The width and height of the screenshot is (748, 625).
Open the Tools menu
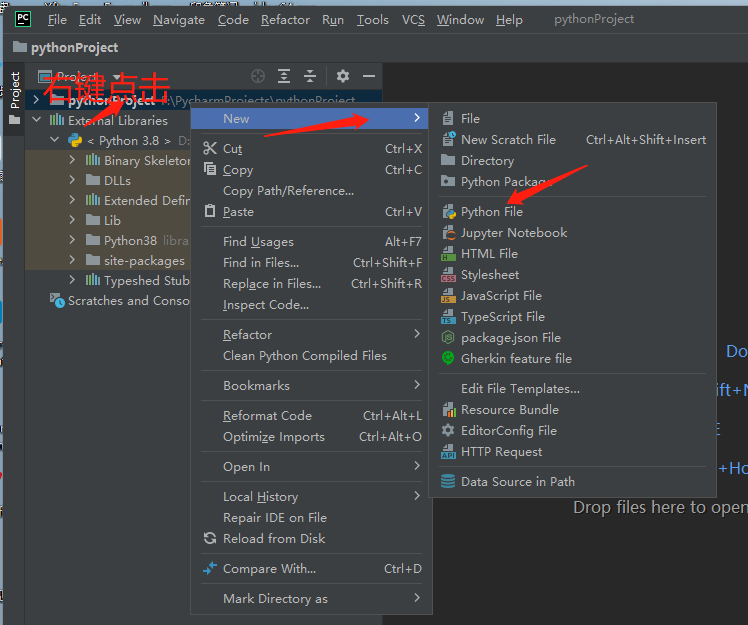coord(373,20)
